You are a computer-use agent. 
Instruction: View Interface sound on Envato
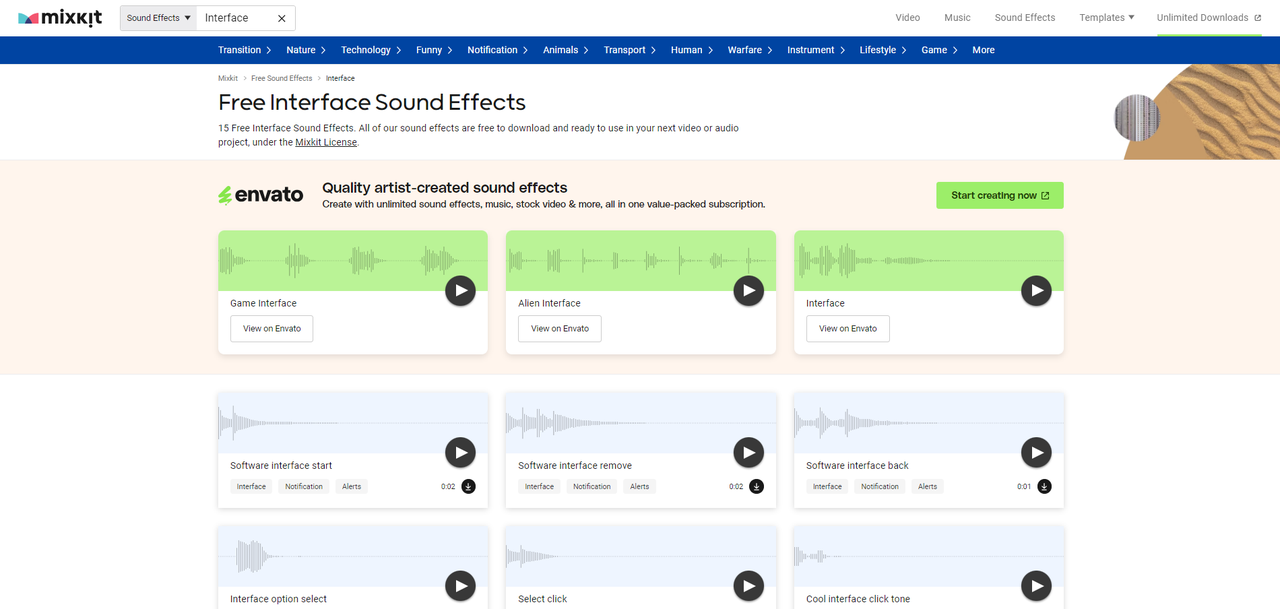[848, 328]
